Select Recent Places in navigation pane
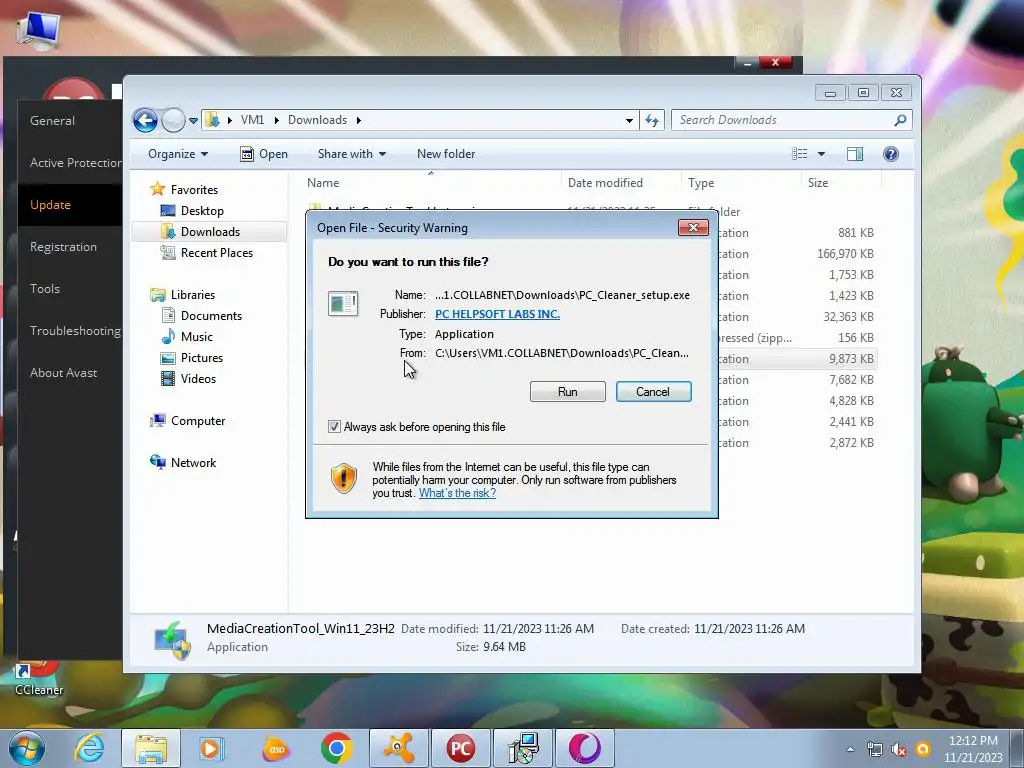Image resolution: width=1024 pixels, height=768 pixels. click(x=216, y=253)
